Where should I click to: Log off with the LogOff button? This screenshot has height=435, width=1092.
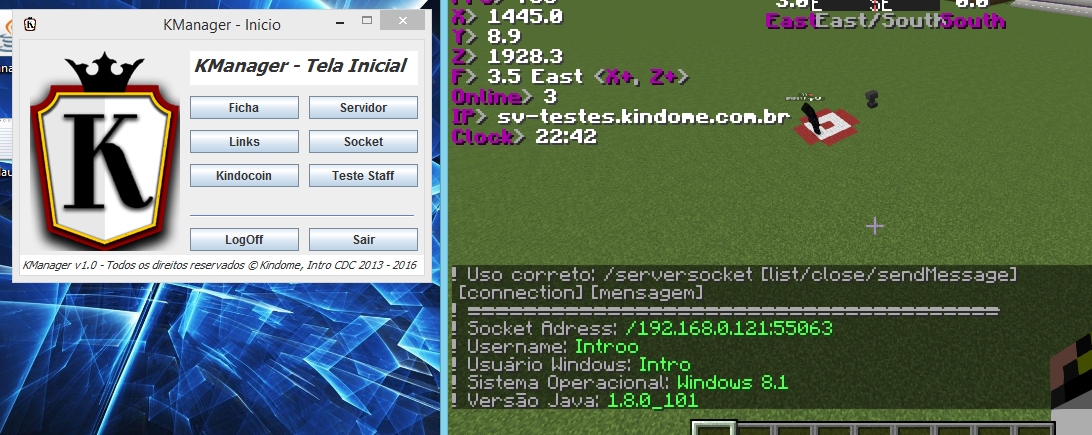(244, 239)
